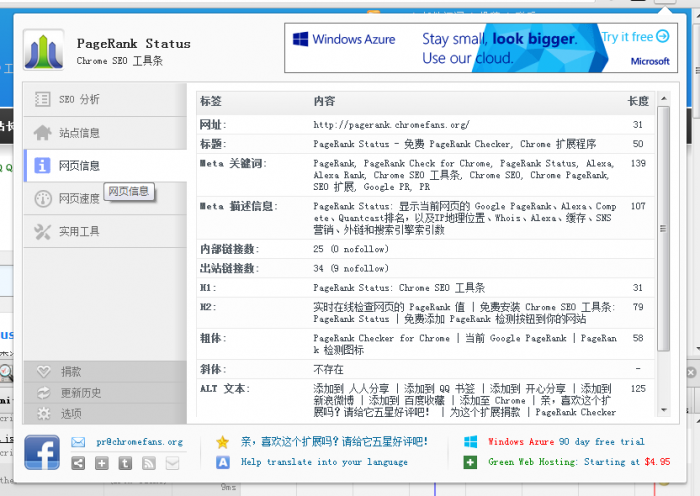The height and width of the screenshot is (496, 700).
Task: Click the green plus hosting icon
Action: click(x=470, y=462)
